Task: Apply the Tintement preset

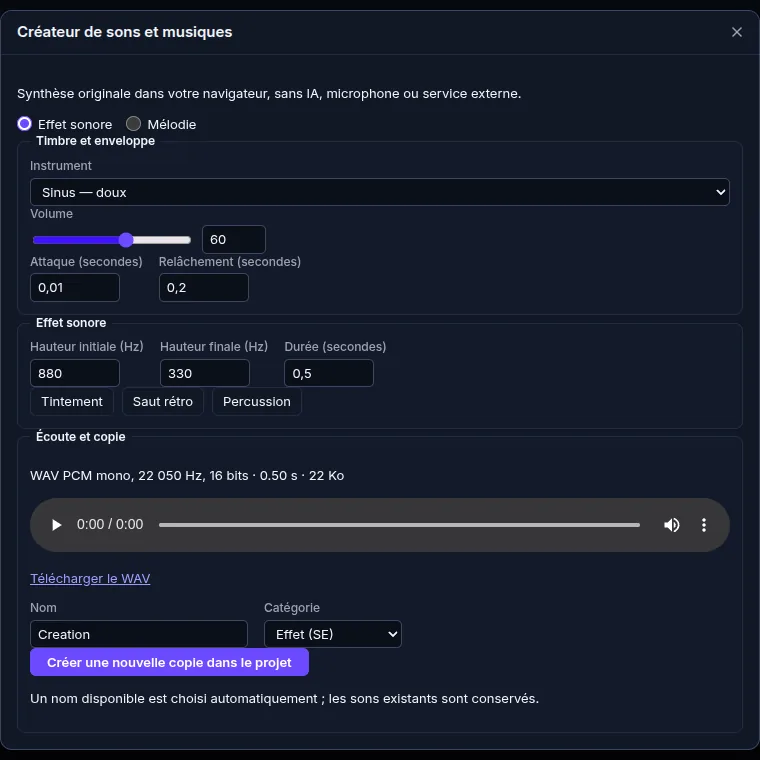Action: pos(72,401)
